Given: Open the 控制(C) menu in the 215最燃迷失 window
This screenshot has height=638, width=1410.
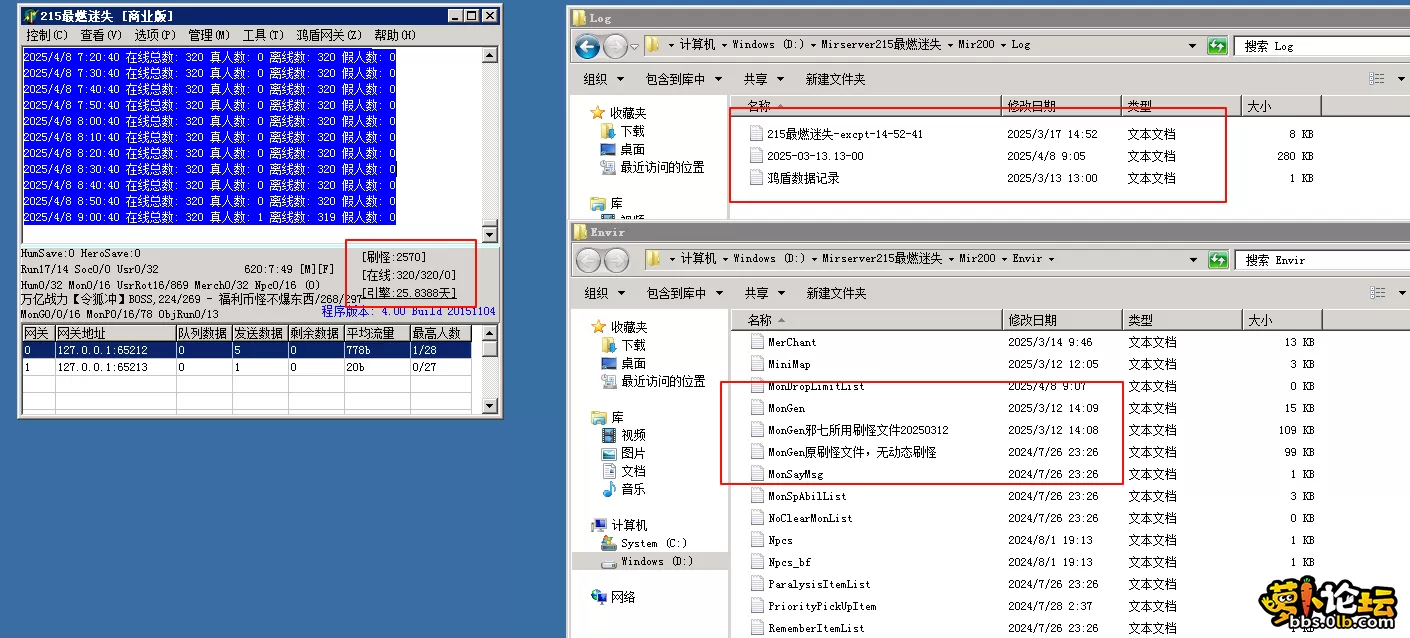Looking at the screenshot, I should [47, 35].
